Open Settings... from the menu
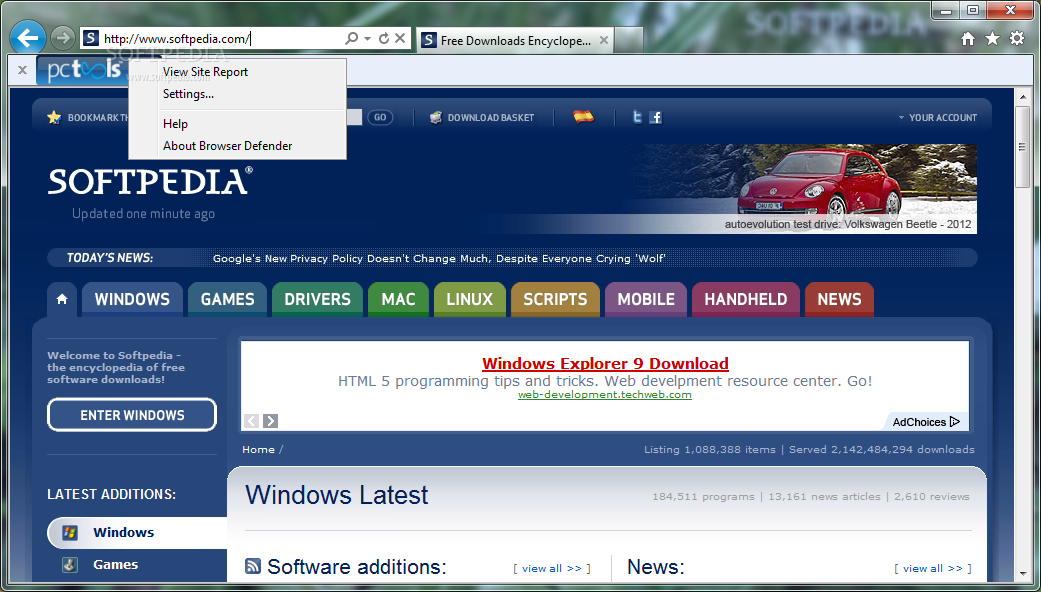1041x592 pixels. [x=189, y=94]
